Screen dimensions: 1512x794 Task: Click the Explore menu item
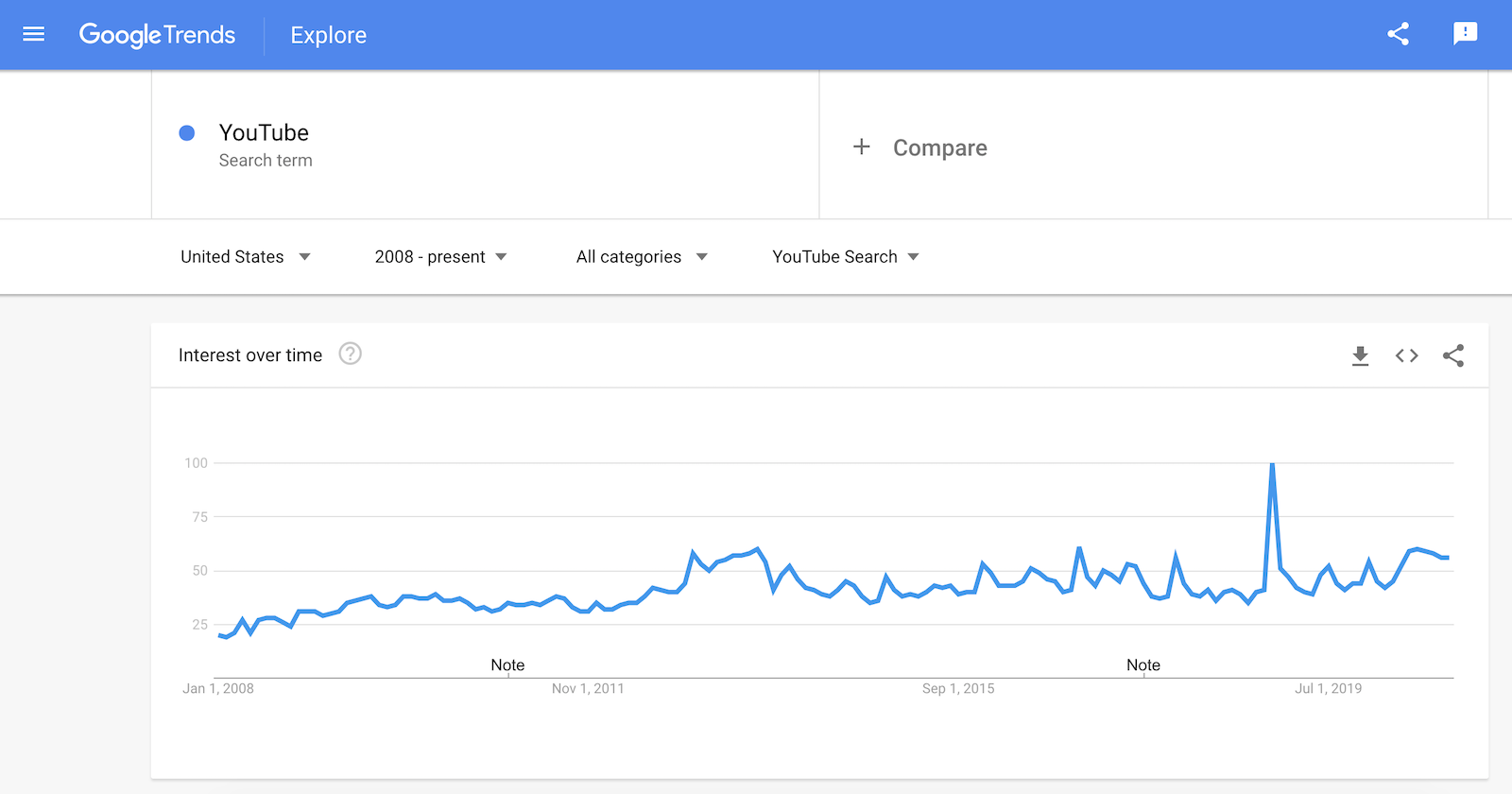(328, 35)
